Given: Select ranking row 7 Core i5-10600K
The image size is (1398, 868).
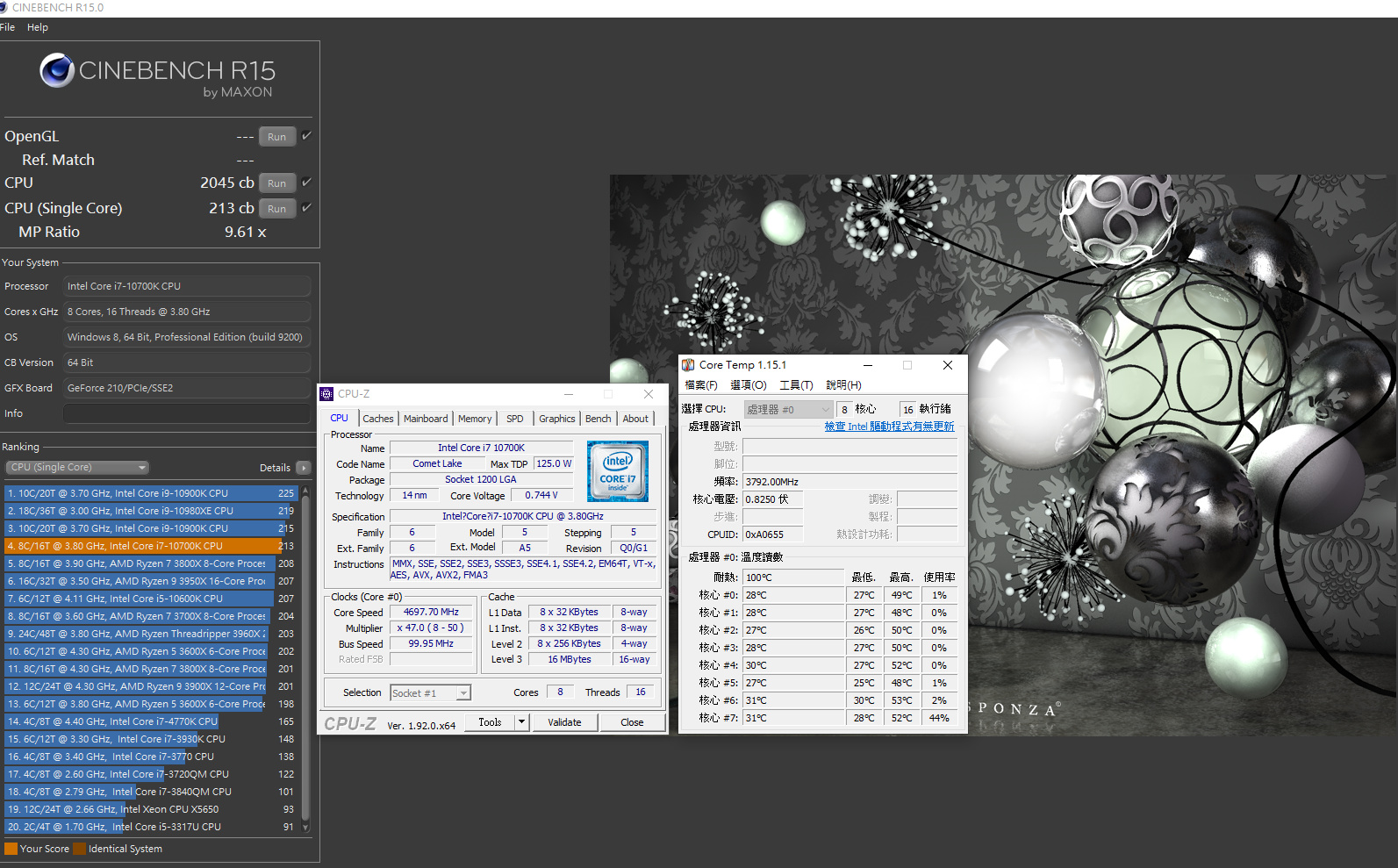Looking at the screenshot, I should 151,599.
